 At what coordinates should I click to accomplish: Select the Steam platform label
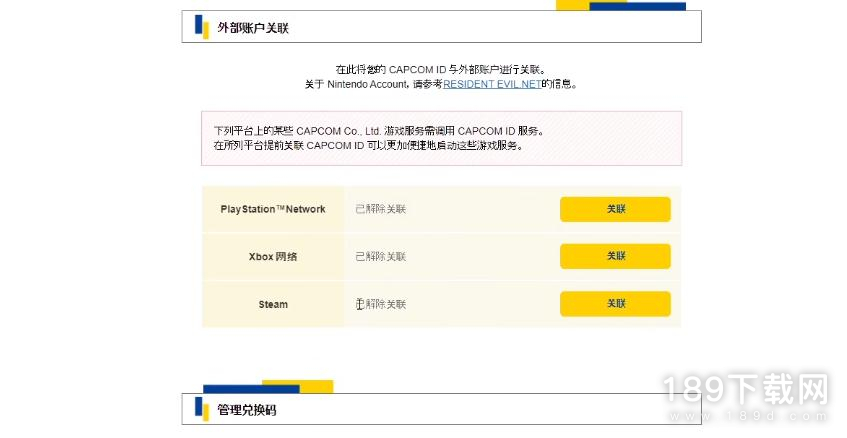point(273,304)
